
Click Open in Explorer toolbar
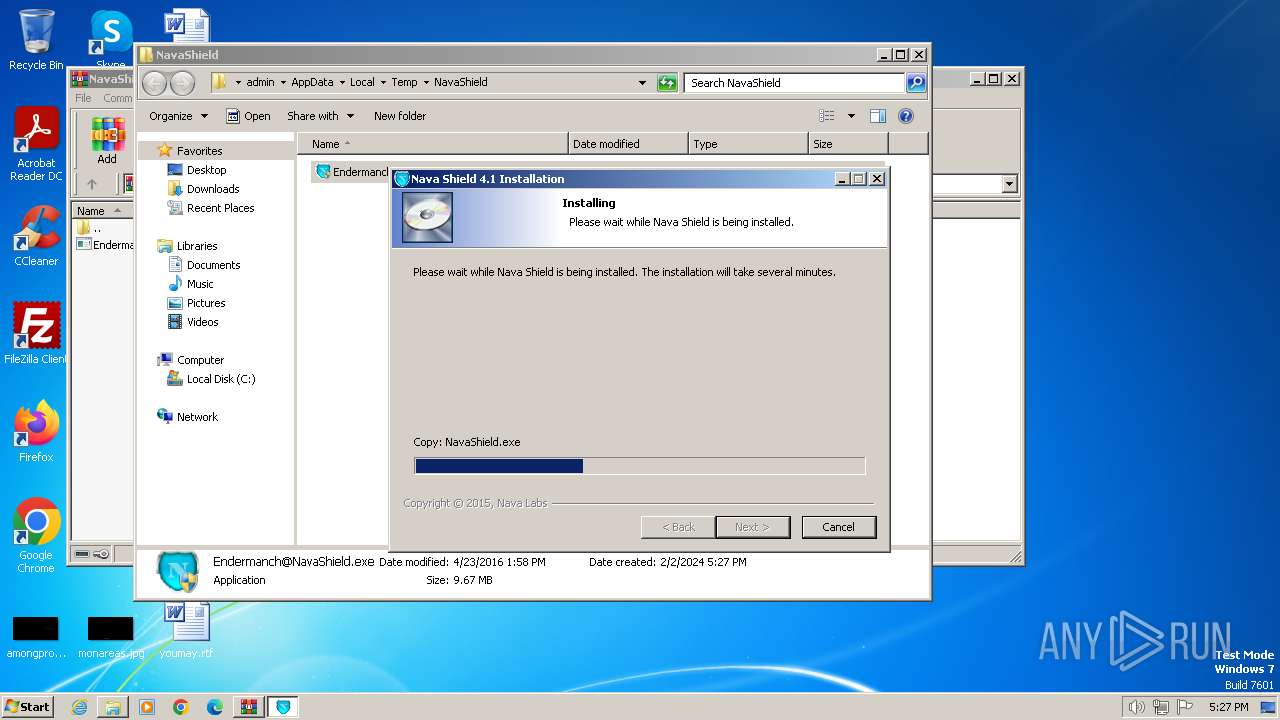pyautogui.click(x=248, y=116)
